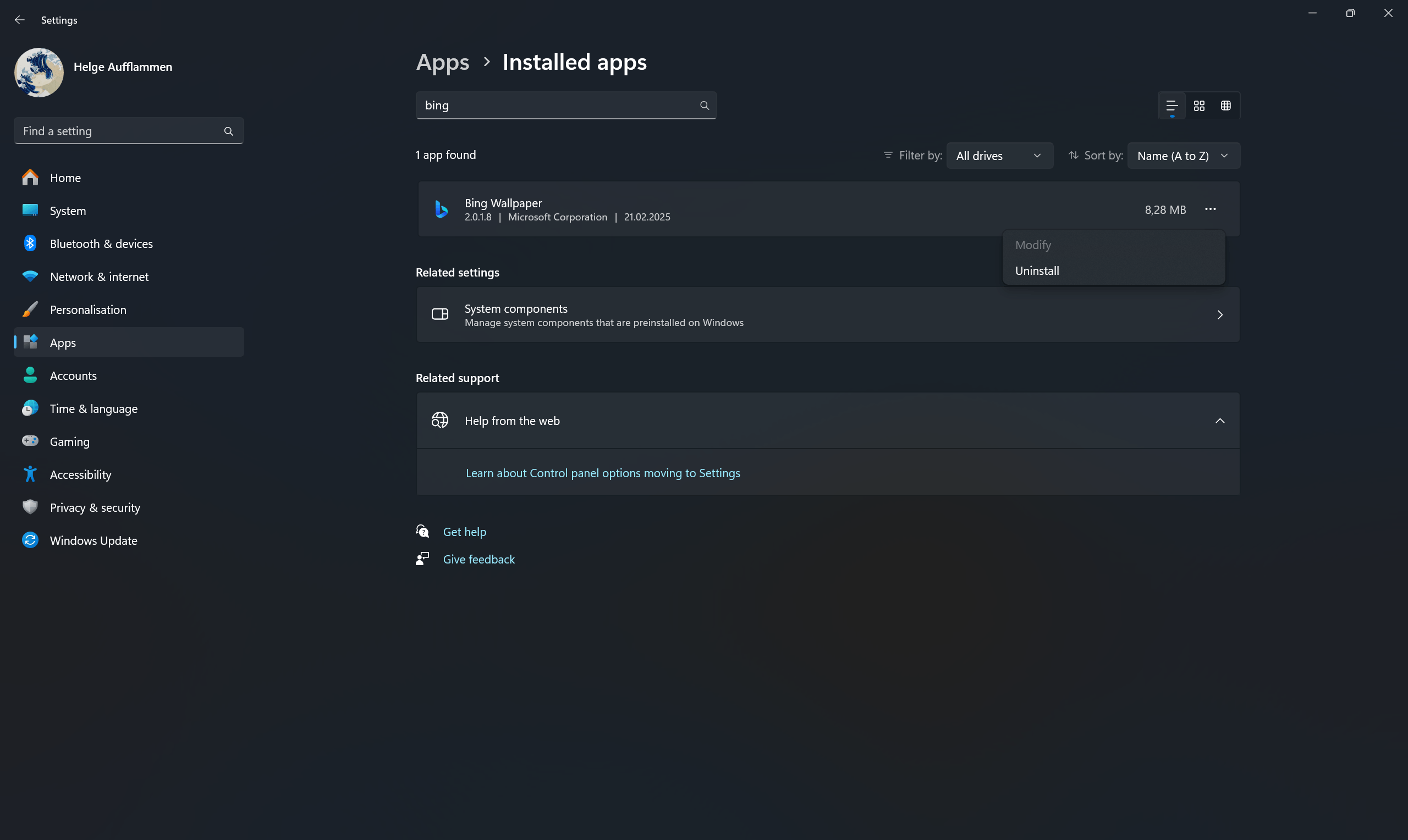Open System components settings
The width and height of the screenshot is (1408, 840).
click(828, 314)
